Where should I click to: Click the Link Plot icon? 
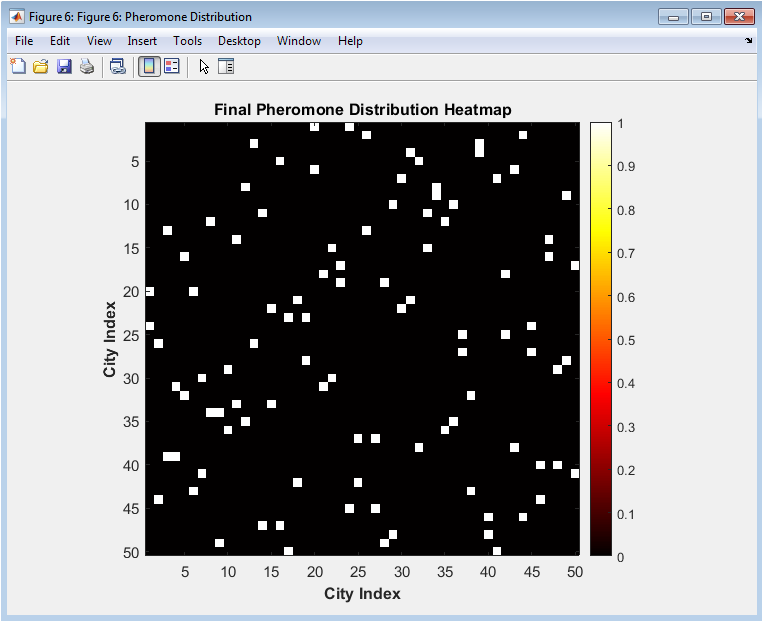[117, 67]
